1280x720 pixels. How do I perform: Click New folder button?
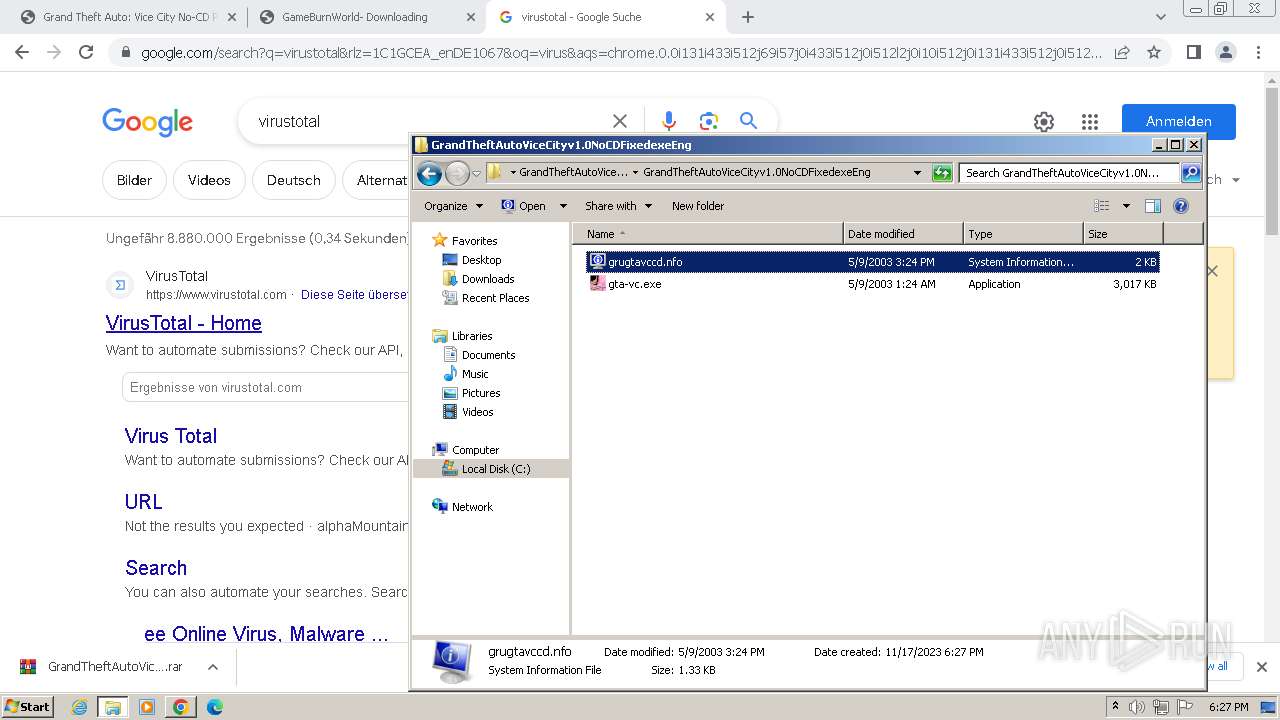(698, 206)
